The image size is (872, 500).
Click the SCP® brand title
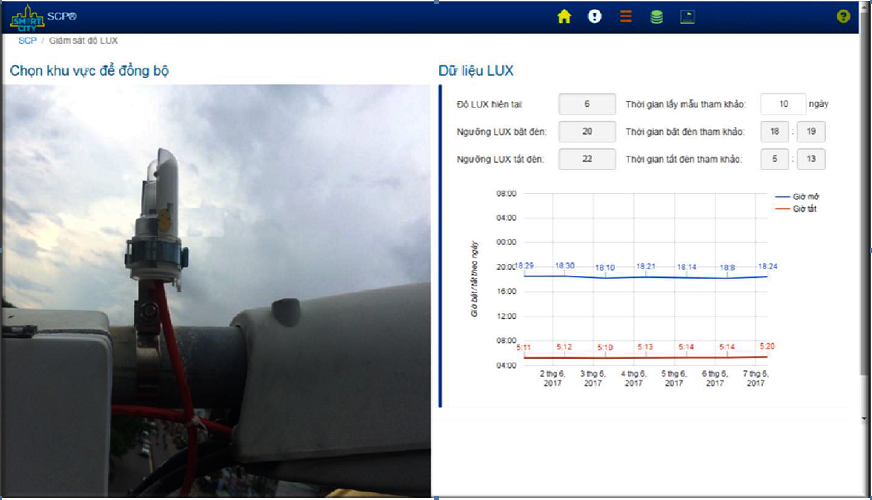pyautogui.click(x=61, y=17)
